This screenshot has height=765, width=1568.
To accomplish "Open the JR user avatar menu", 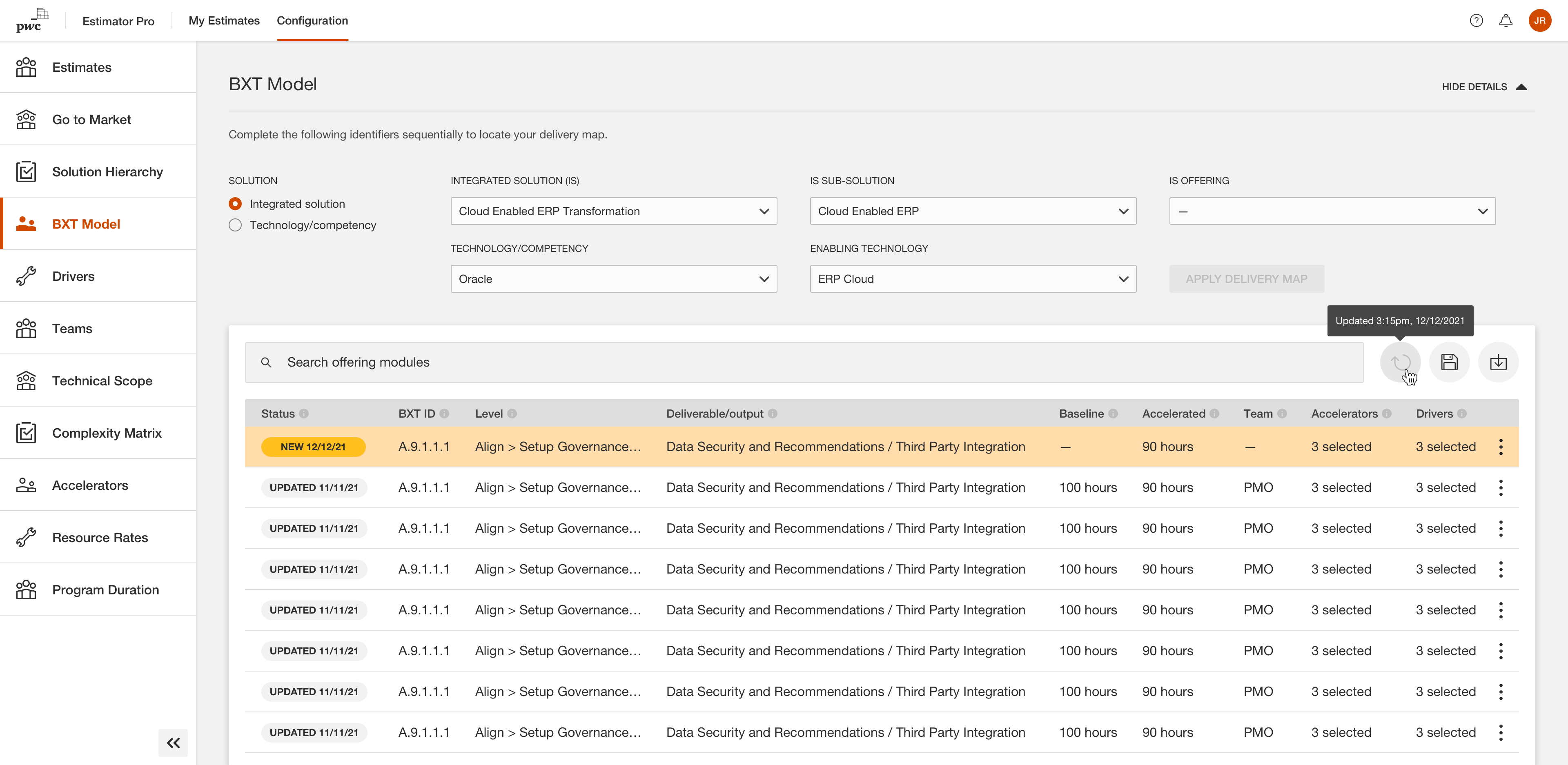I will click(x=1539, y=21).
